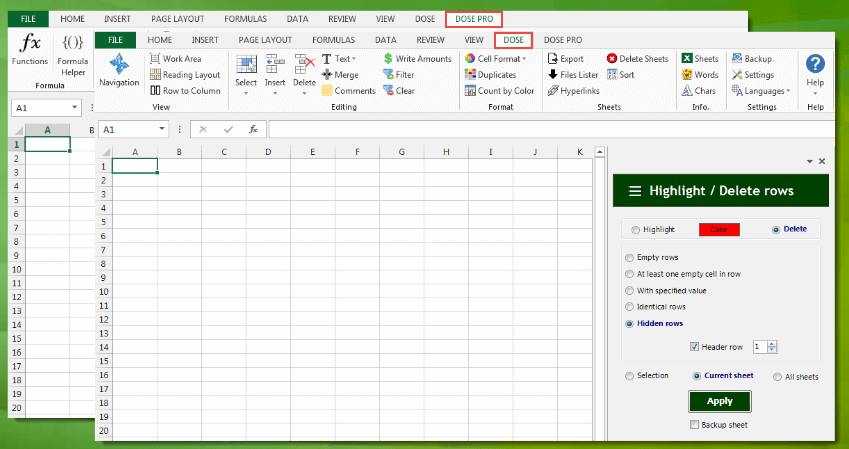Close the Highlight / Delete rows pane
Viewport: 849px width, 449px height.
pyautogui.click(x=822, y=161)
